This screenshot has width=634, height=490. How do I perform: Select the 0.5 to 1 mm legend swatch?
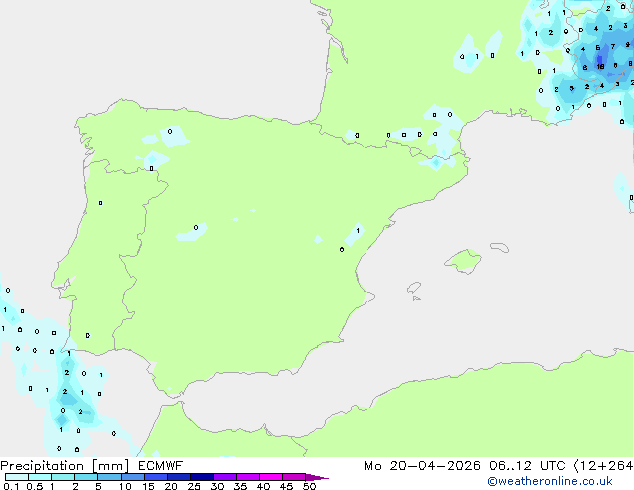(x=40, y=477)
